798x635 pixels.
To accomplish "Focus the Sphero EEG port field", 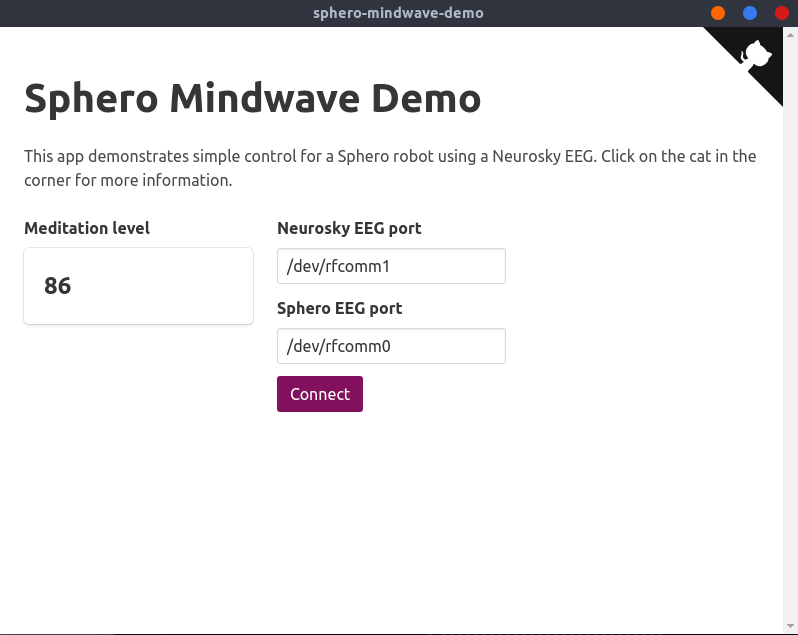I will pos(391,346).
